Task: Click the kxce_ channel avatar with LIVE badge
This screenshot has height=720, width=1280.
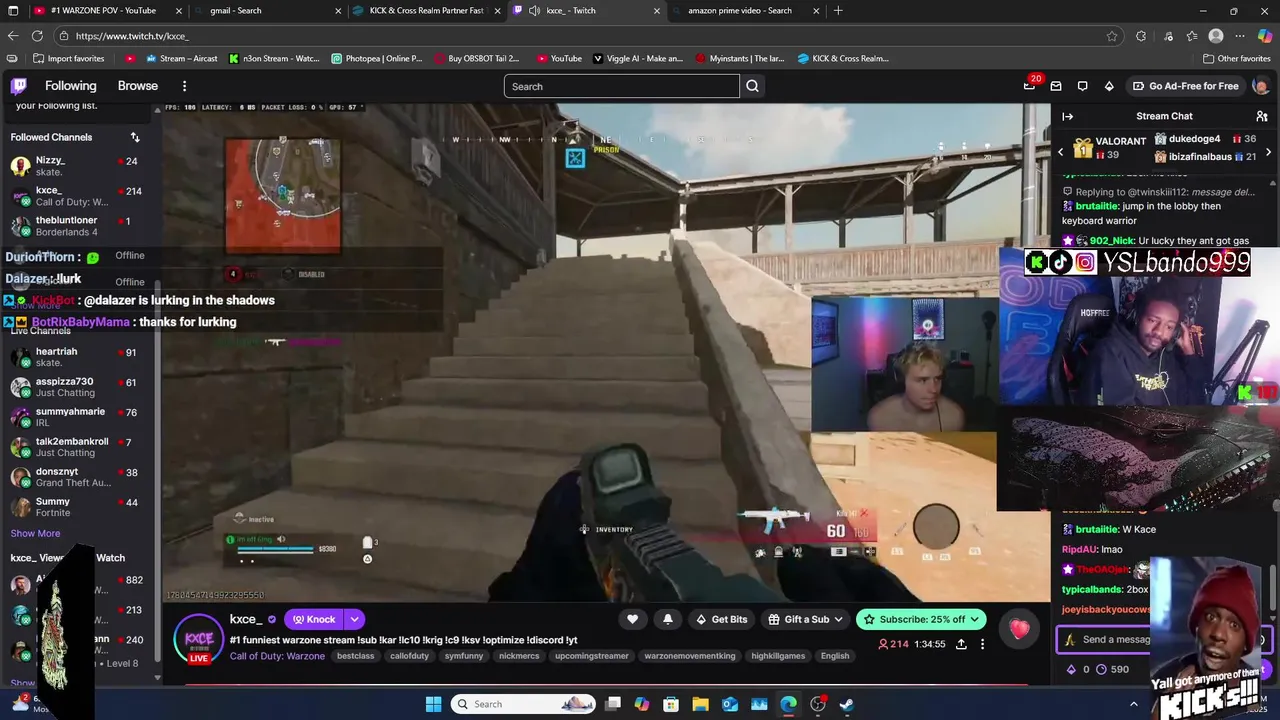Action: pos(199,639)
